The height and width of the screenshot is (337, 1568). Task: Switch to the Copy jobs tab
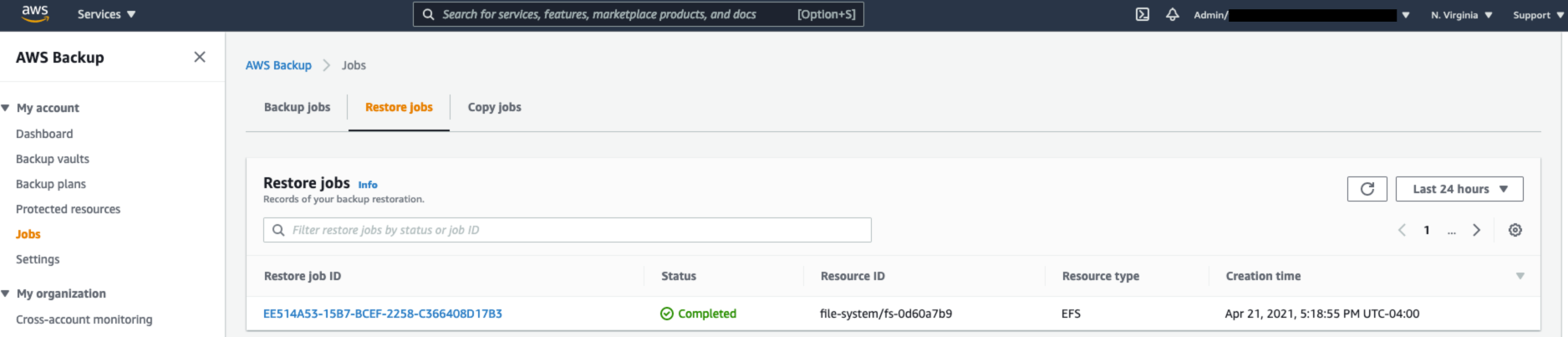[494, 107]
